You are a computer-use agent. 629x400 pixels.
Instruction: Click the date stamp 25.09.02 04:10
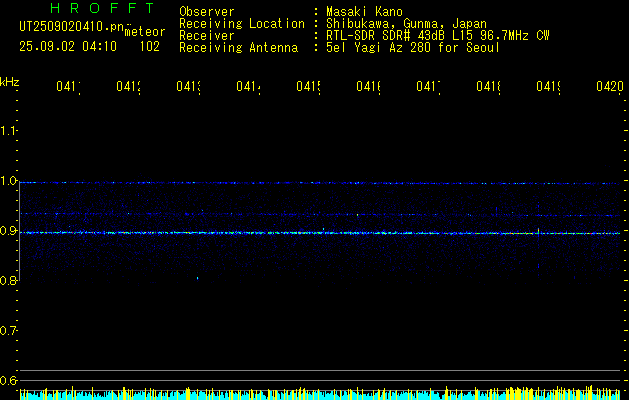(x=68, y=47)
